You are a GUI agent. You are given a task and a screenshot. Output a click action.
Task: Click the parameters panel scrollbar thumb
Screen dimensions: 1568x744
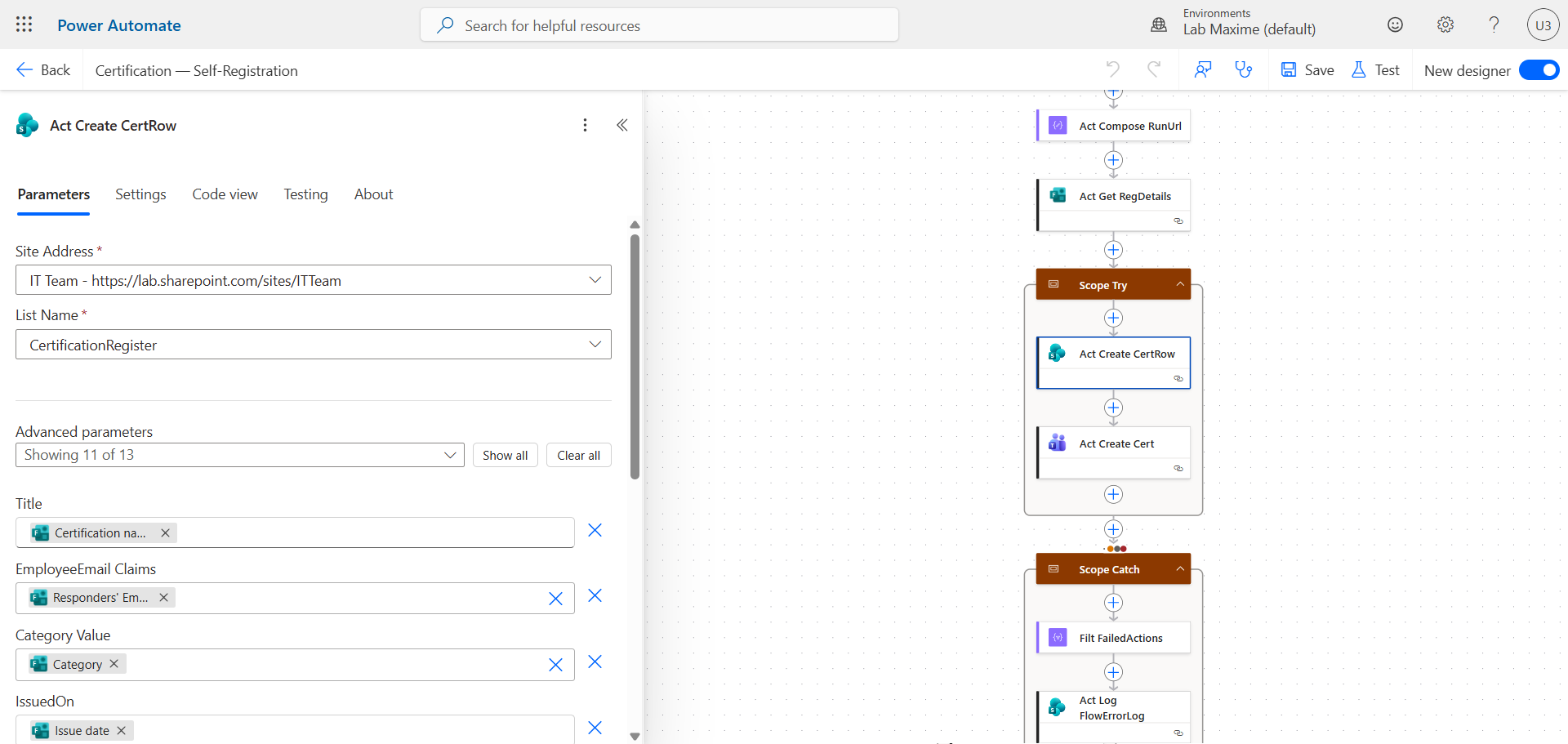635,357
